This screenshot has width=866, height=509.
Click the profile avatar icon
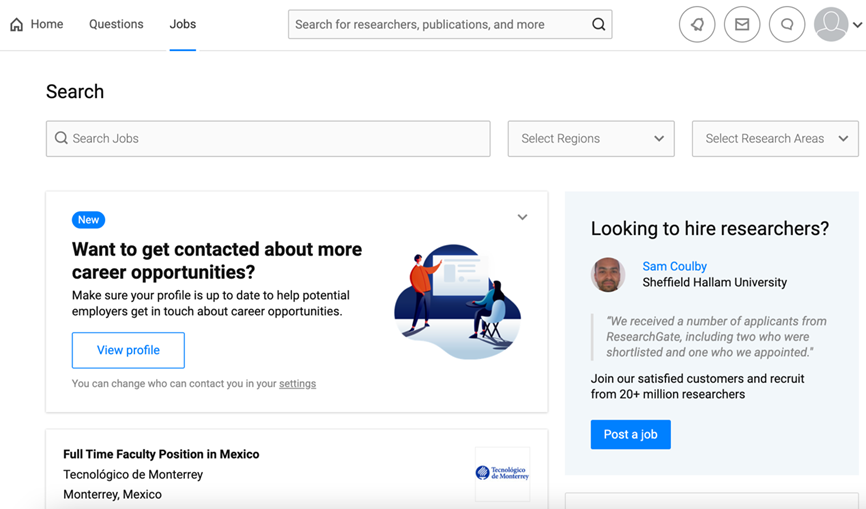(831, 25)
